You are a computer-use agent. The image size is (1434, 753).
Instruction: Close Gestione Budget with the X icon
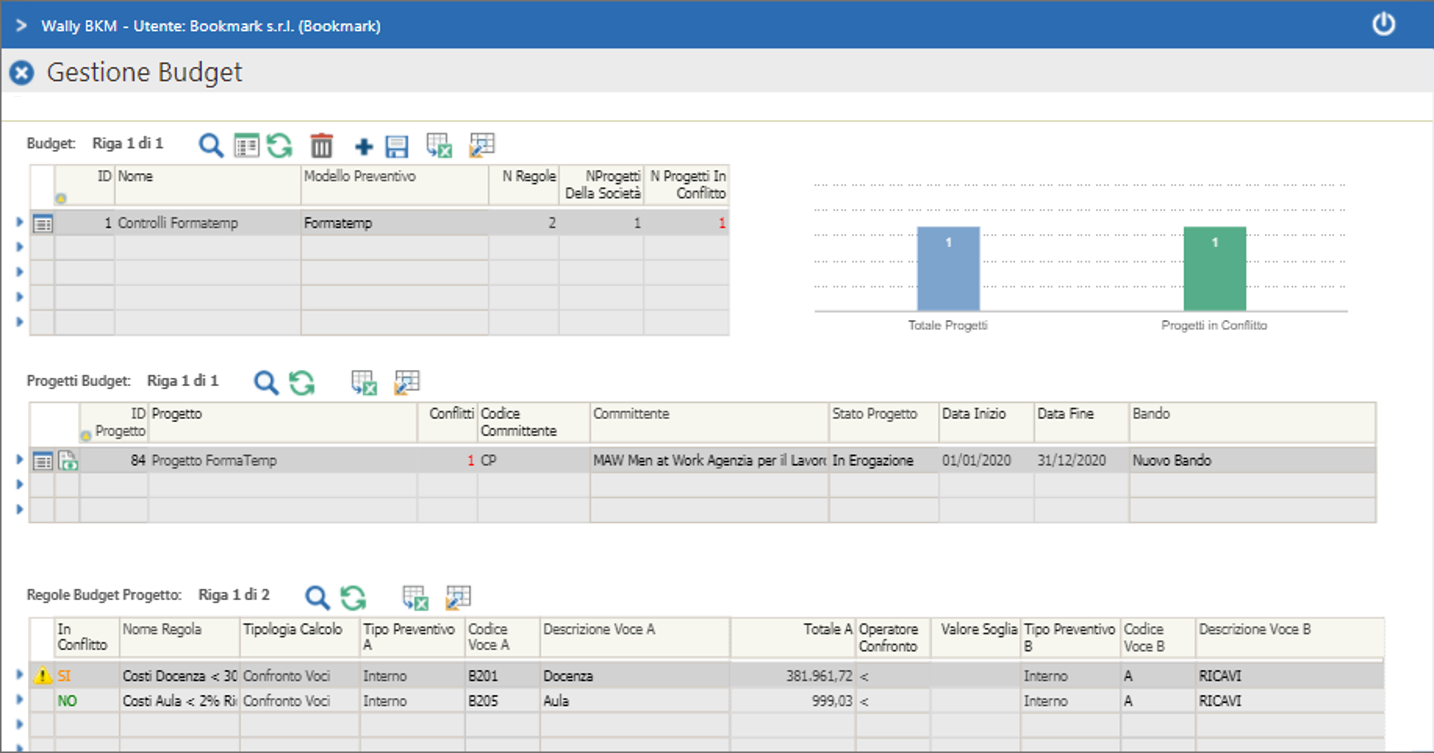21,73
